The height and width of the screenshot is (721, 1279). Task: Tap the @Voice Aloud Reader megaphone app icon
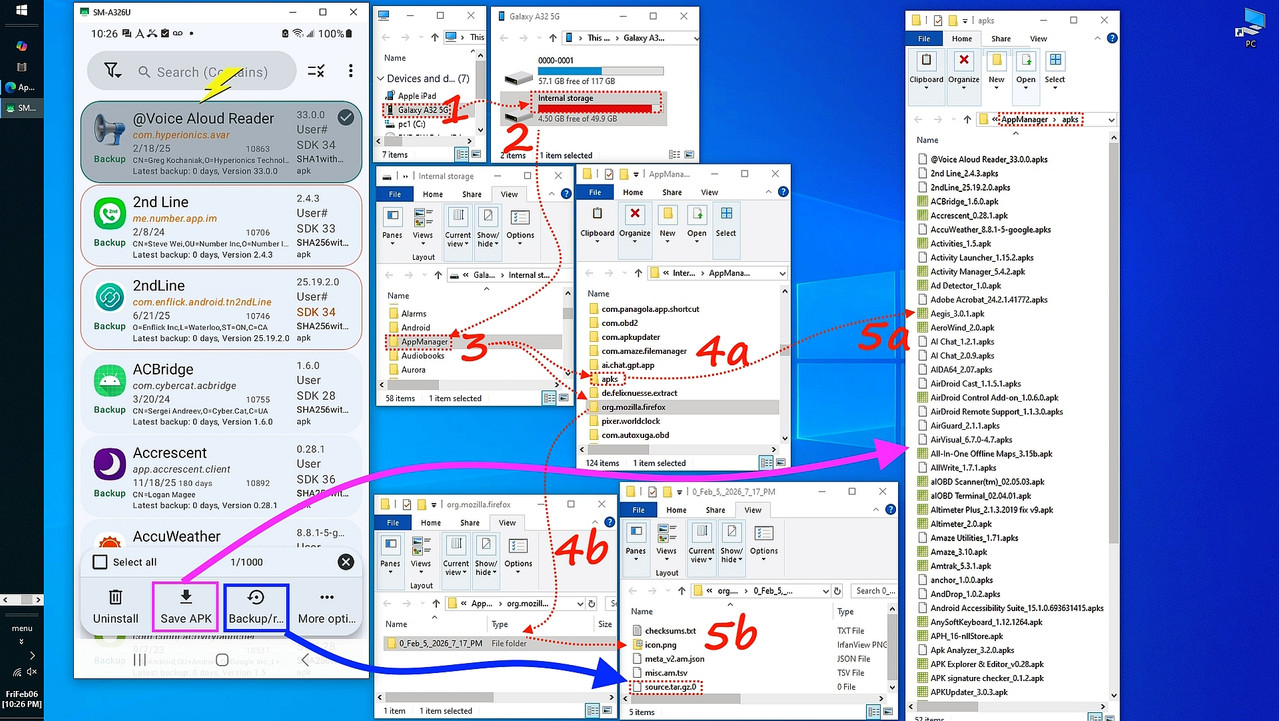[x=109, y=130]
